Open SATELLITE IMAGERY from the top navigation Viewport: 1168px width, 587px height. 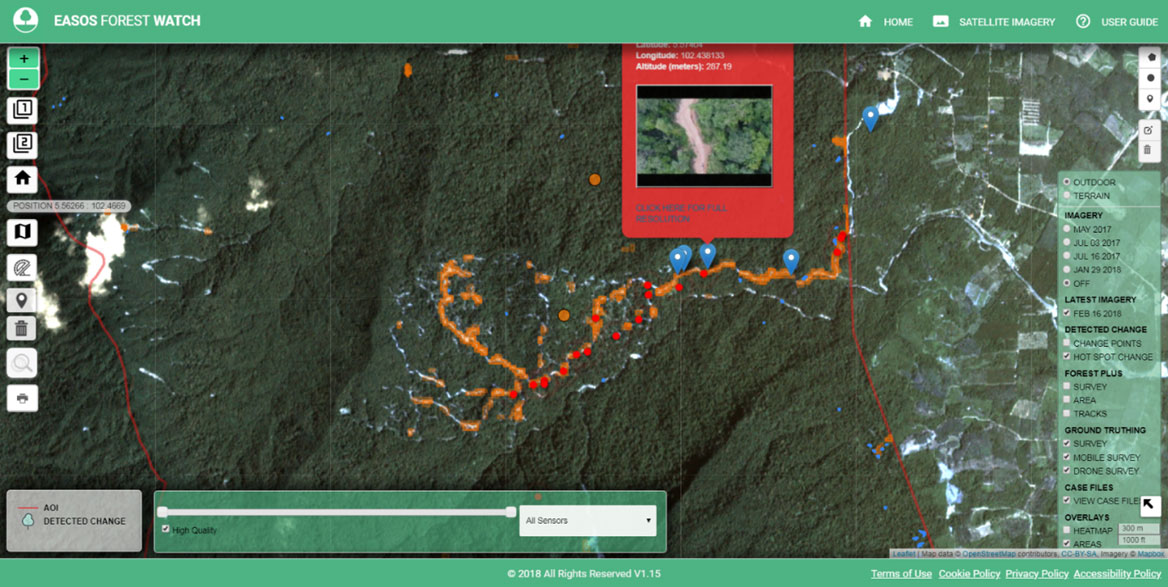pyautogui.click(x=1006, y=22)
